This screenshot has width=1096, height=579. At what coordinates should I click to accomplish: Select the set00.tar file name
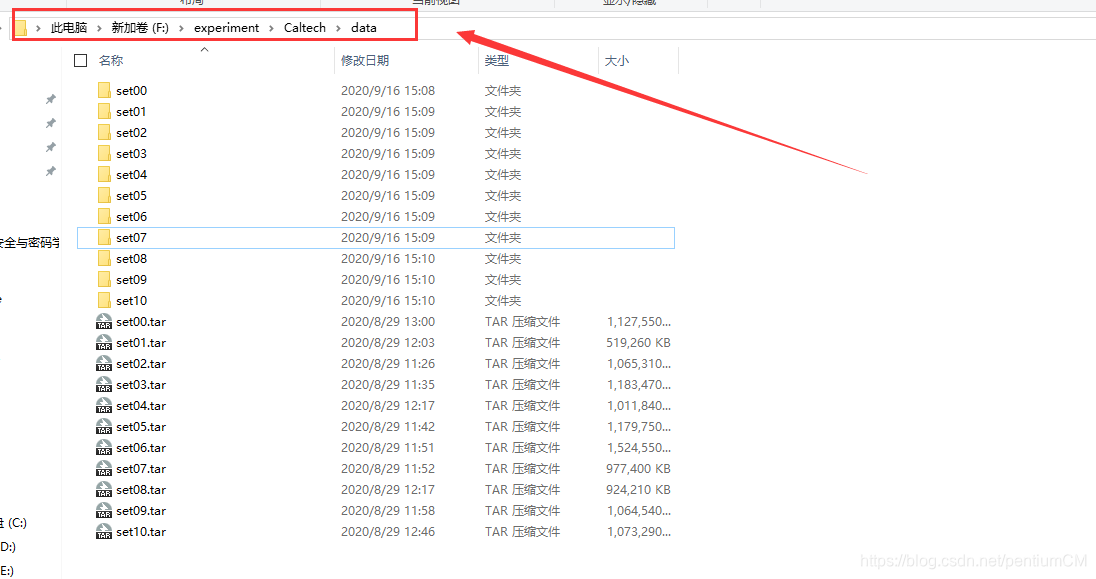(x=141, y=322)
